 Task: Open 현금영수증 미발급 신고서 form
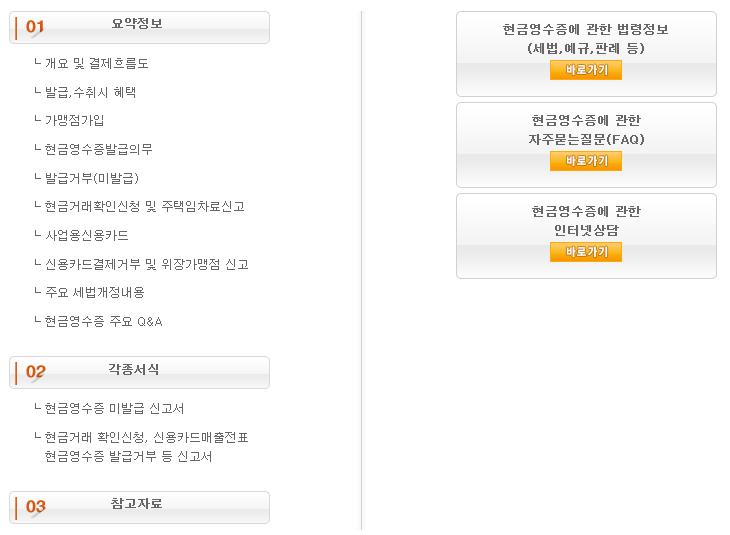pyautogui.click(x=114, y=408)
